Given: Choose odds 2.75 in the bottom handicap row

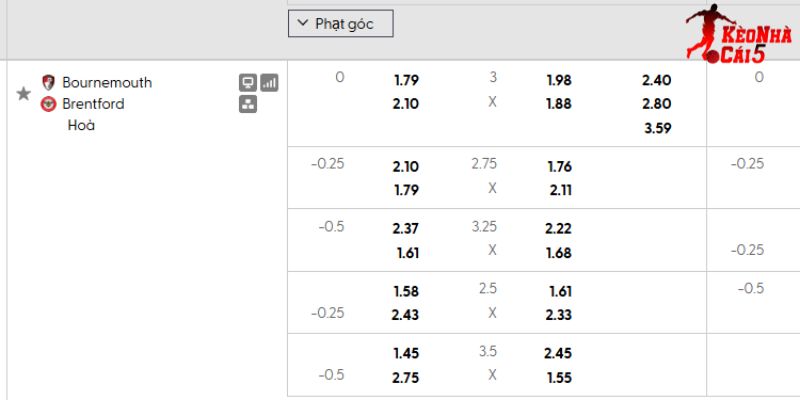Looking at the screenshot, I should click(406, 377).
